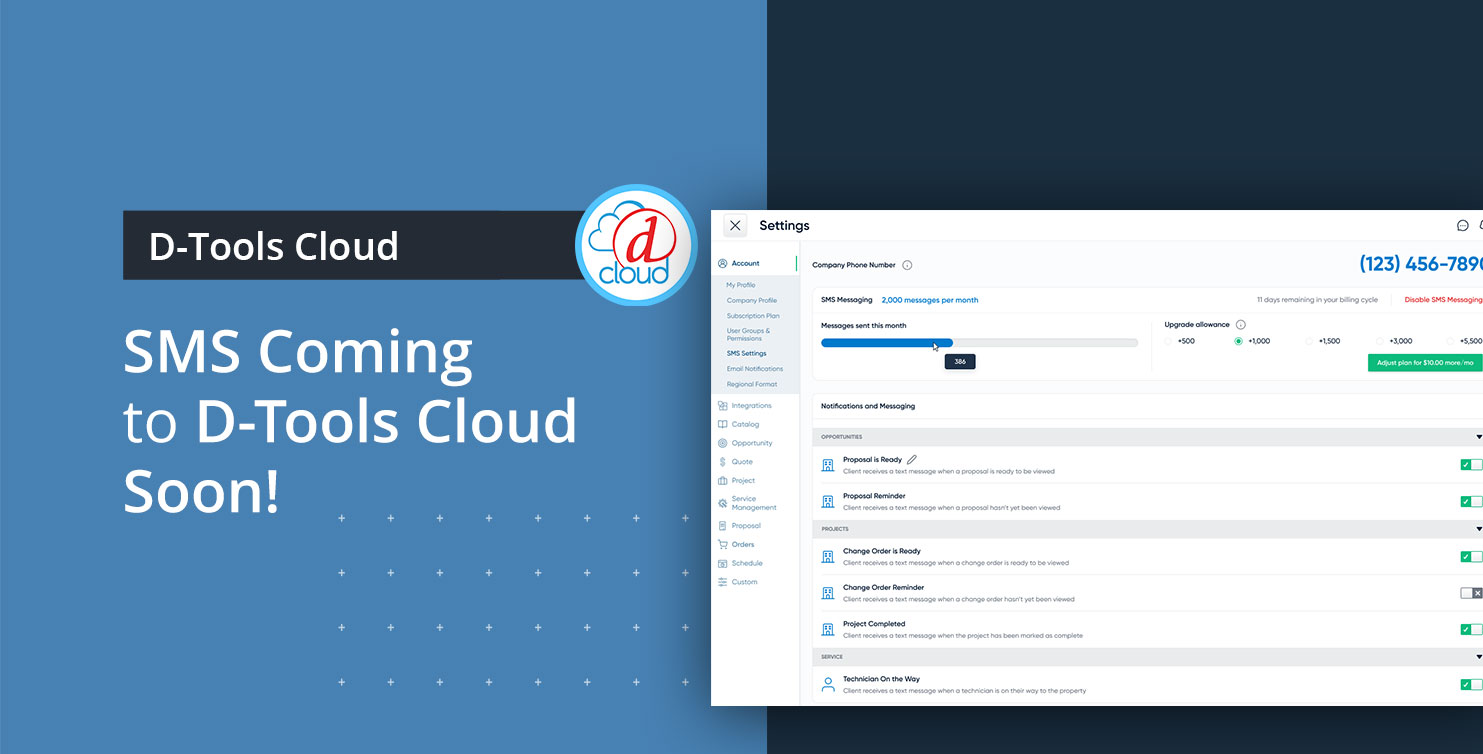Click the Catalog book icon

723,425
